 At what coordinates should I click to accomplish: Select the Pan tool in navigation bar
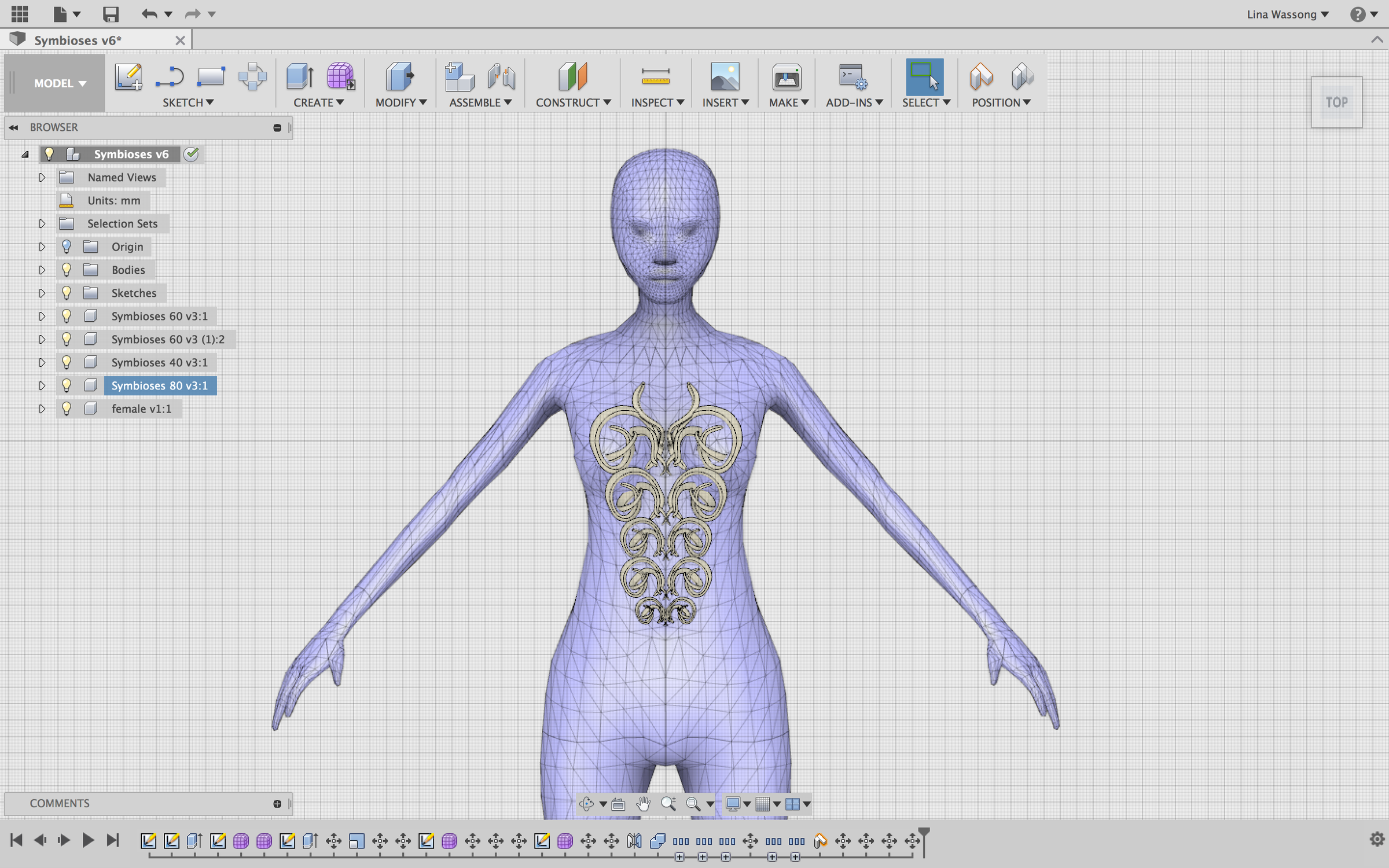coord(643,804)
